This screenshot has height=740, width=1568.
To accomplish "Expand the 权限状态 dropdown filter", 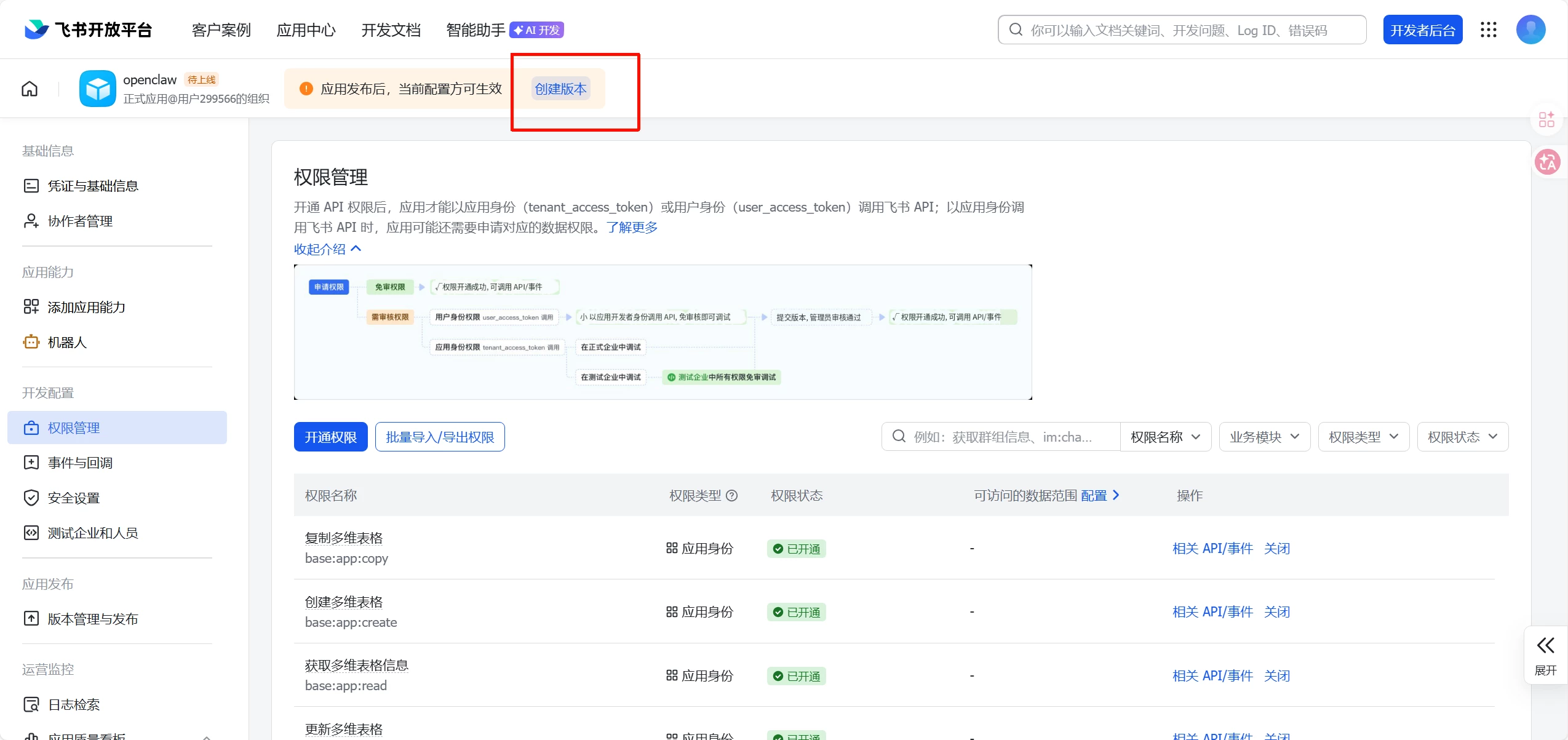I will coord(1462,437).
